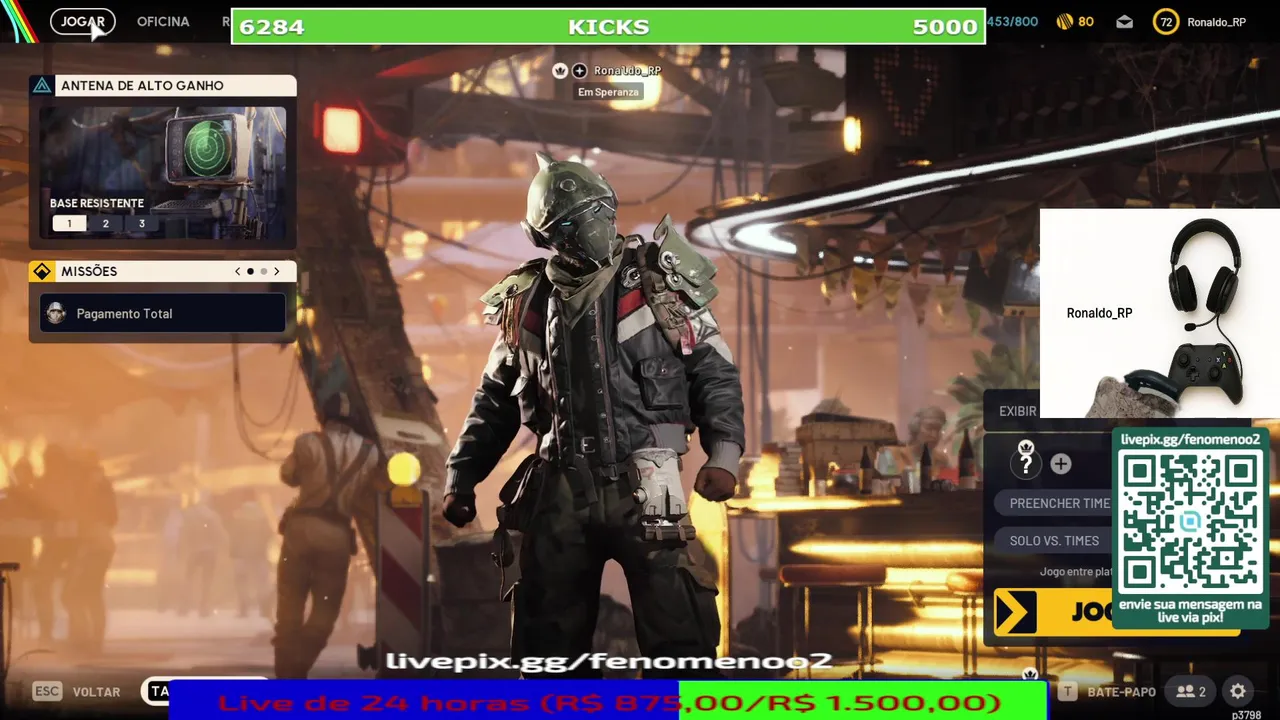
Task: Open the squad members icon showing 2
Action: (x=1191, y=691)
